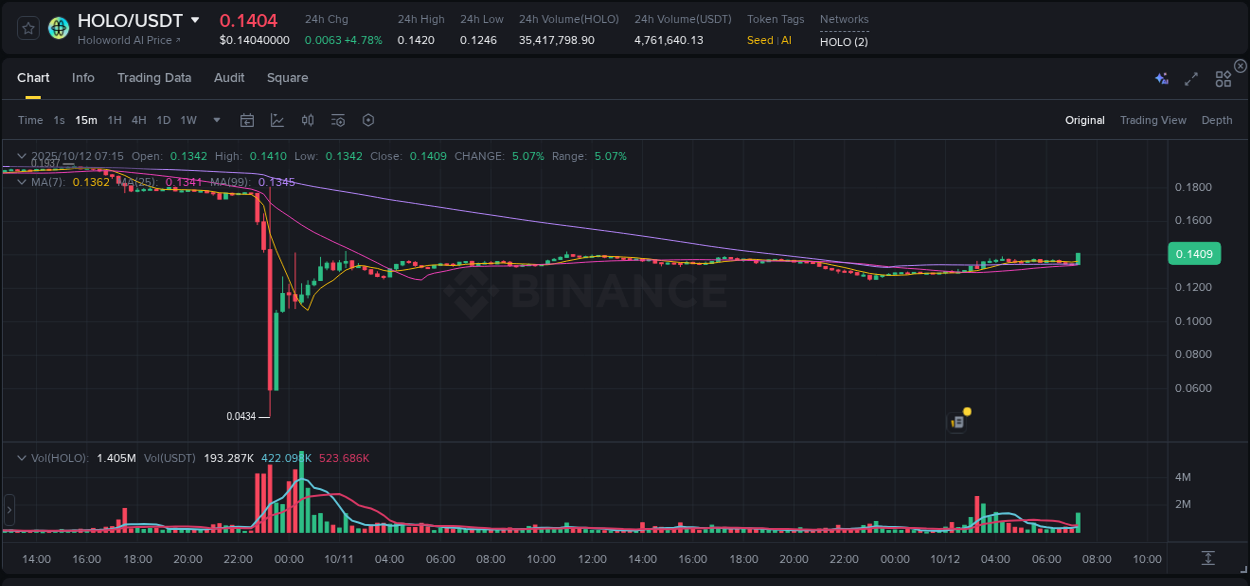Click the candlestick display settings icon
This screenshot has width=1250, height=586.
coord(307,120)
